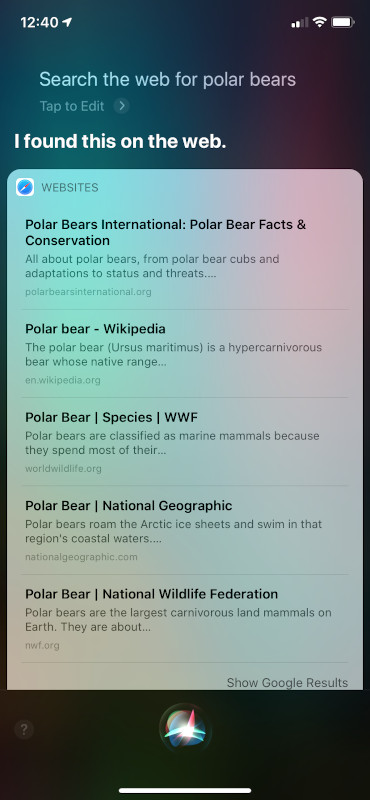Tap the WEBSITES section header
The width and height of the screenshot is (370, 800).
coord(70,188)
